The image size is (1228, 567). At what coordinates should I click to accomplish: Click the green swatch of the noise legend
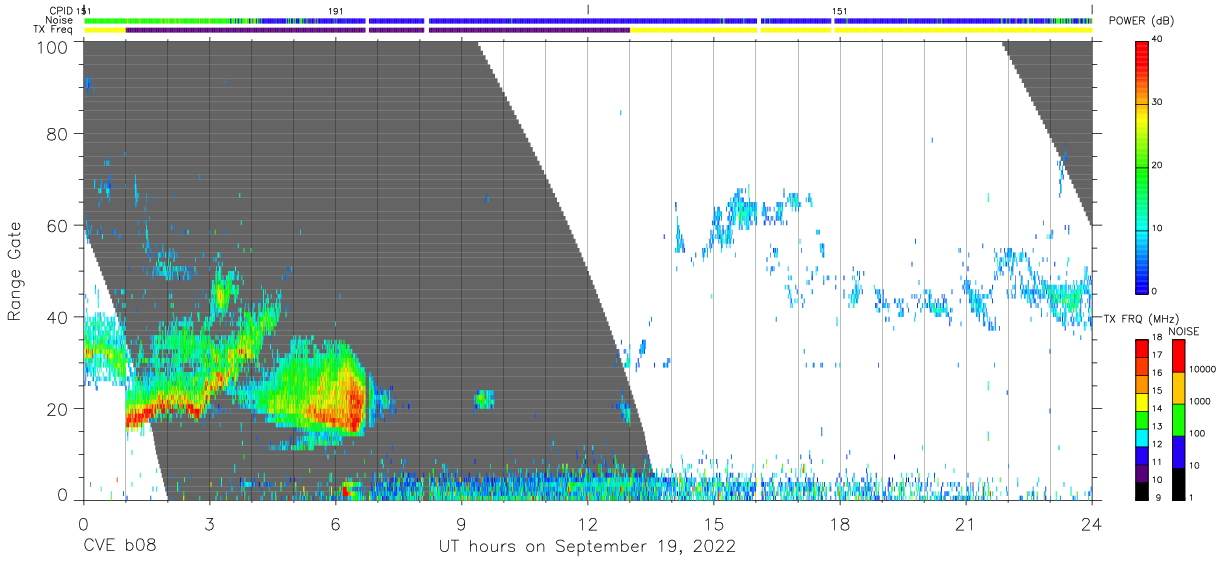pos(1178,420)
